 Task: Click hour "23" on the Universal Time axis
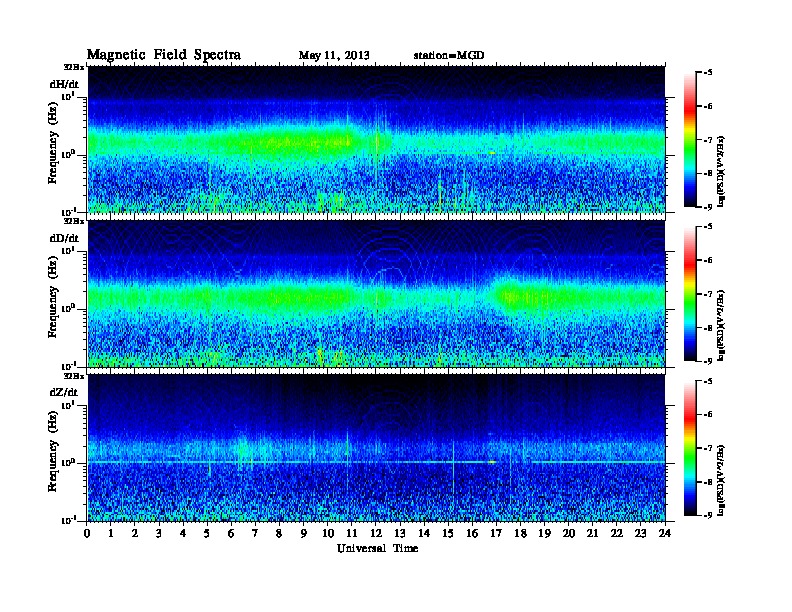[x=641, y=533]
